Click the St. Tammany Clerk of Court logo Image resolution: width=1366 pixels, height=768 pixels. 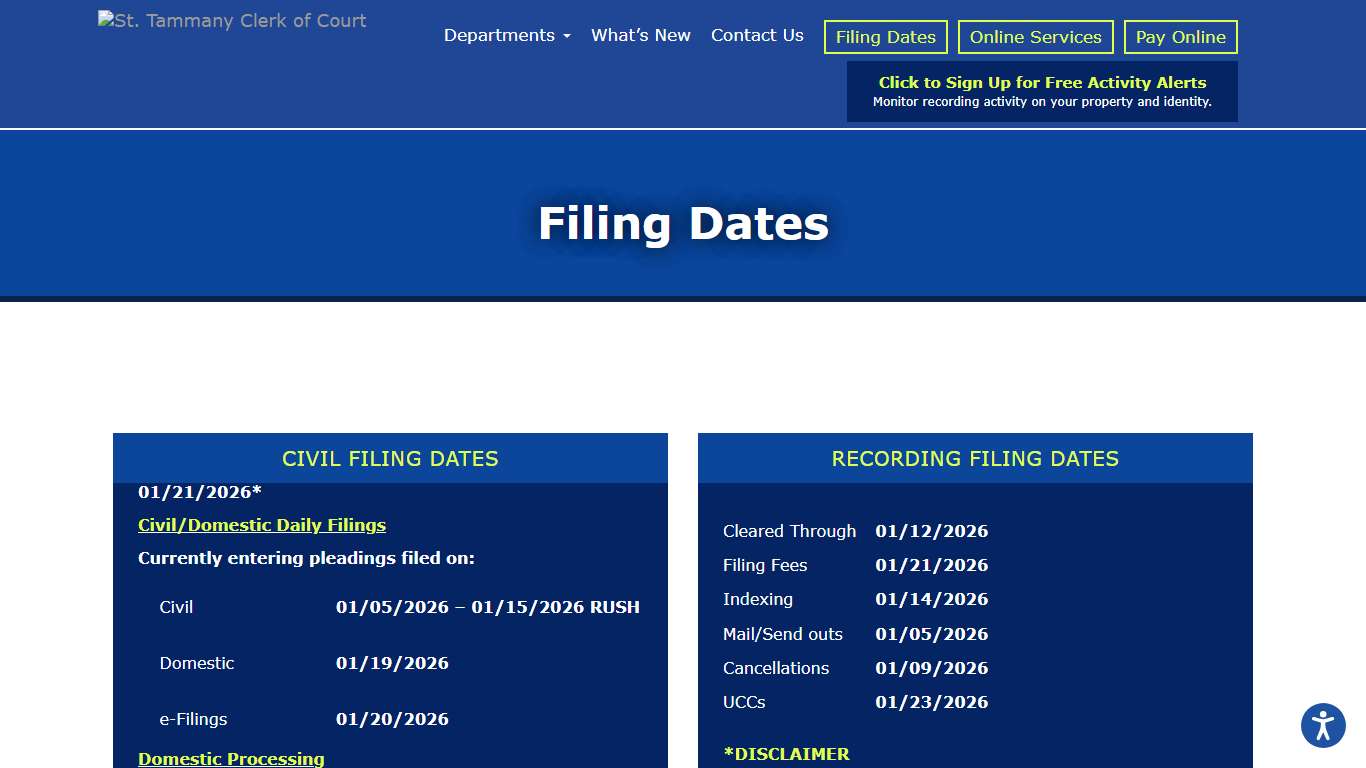coord(231,20)
